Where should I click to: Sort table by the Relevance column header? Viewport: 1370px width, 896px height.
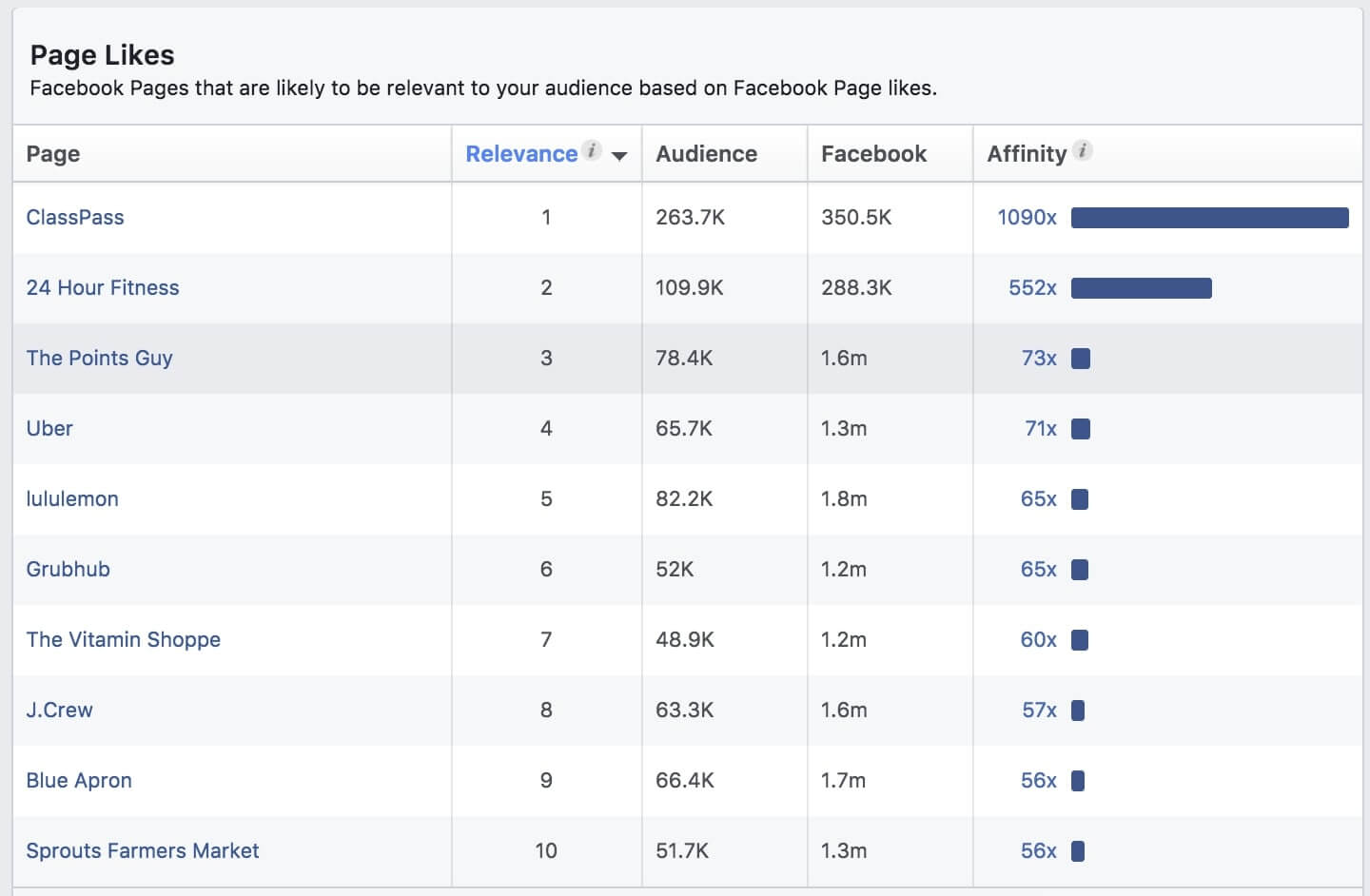521,154
